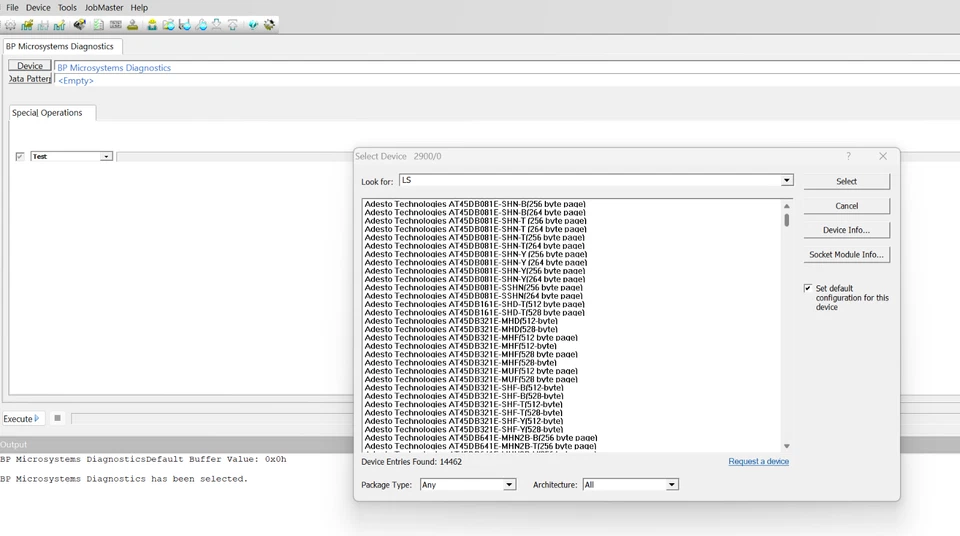Click the dark gear configure icon at toolbar end
The height and width of the screenshot is (536, 960).
coord(269,25)
